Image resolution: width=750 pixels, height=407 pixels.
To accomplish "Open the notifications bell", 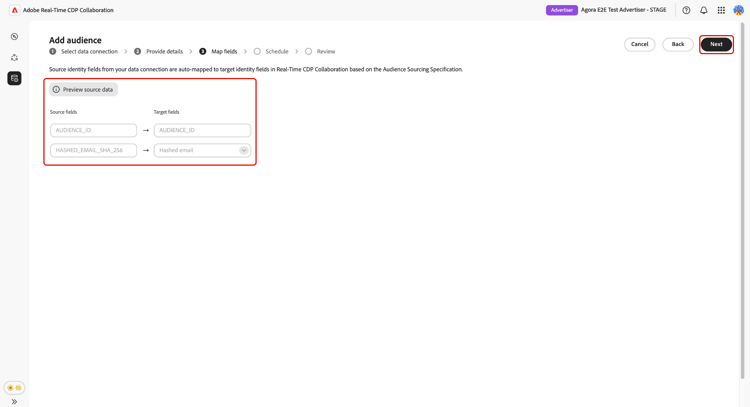I will point(704,10).
